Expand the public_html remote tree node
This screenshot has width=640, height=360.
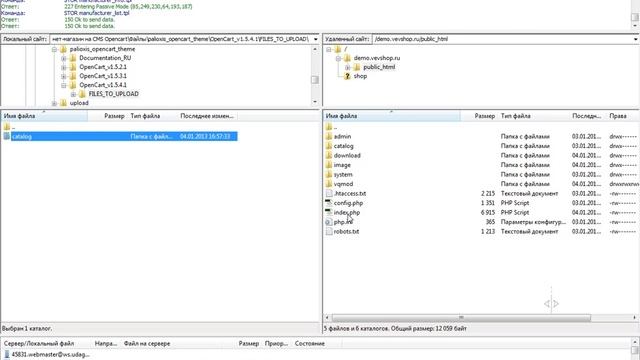[348, 67]
